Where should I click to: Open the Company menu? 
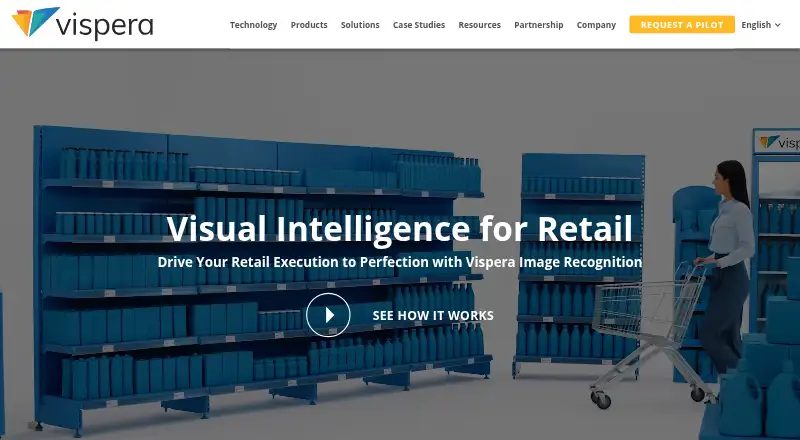click(x=596, y=25)
